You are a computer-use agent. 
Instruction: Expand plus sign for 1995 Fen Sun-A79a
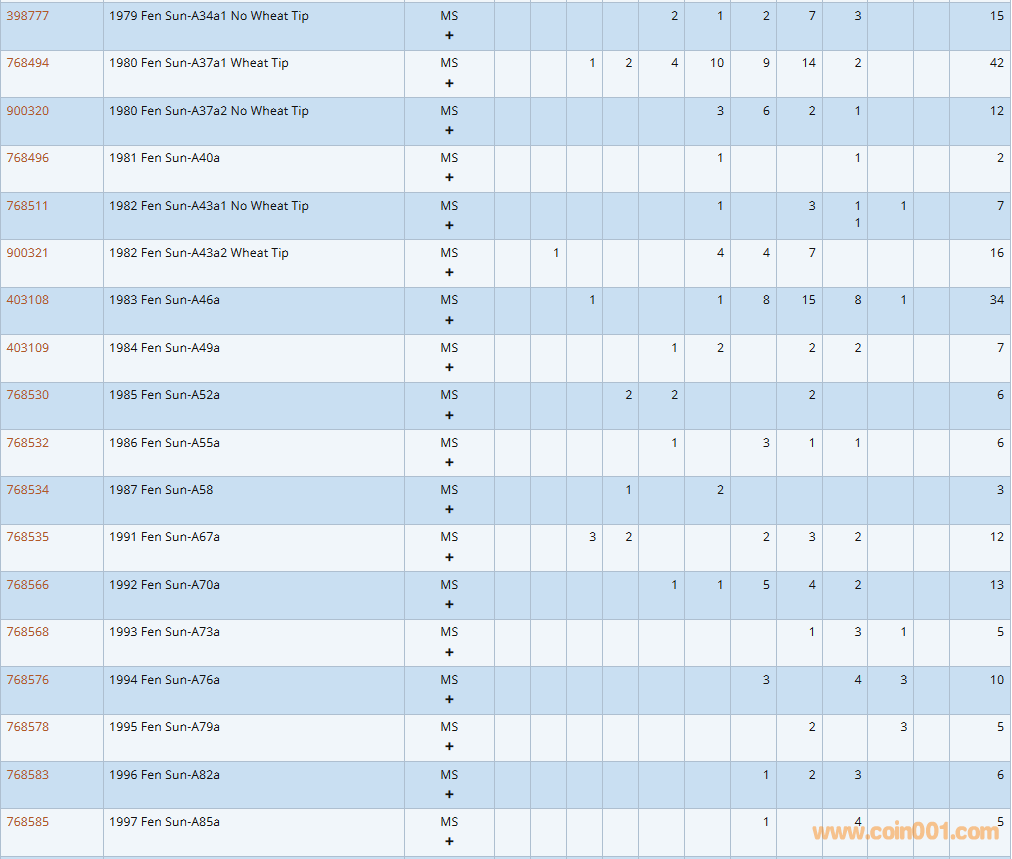tap(449, 747)
